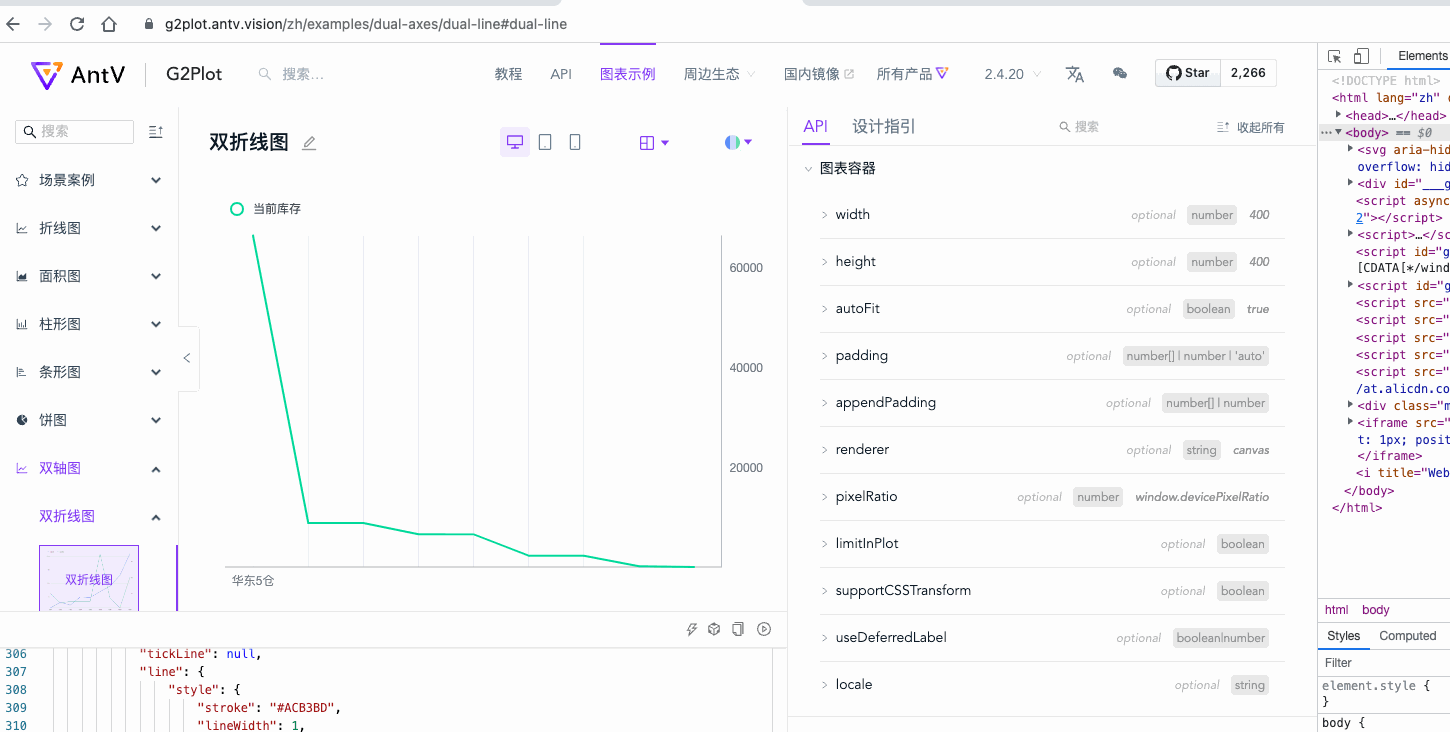Viewport: 1450px width, 732px height.
Task: Select 图表示例 in the top navigation
Action: tap(628, 74)
